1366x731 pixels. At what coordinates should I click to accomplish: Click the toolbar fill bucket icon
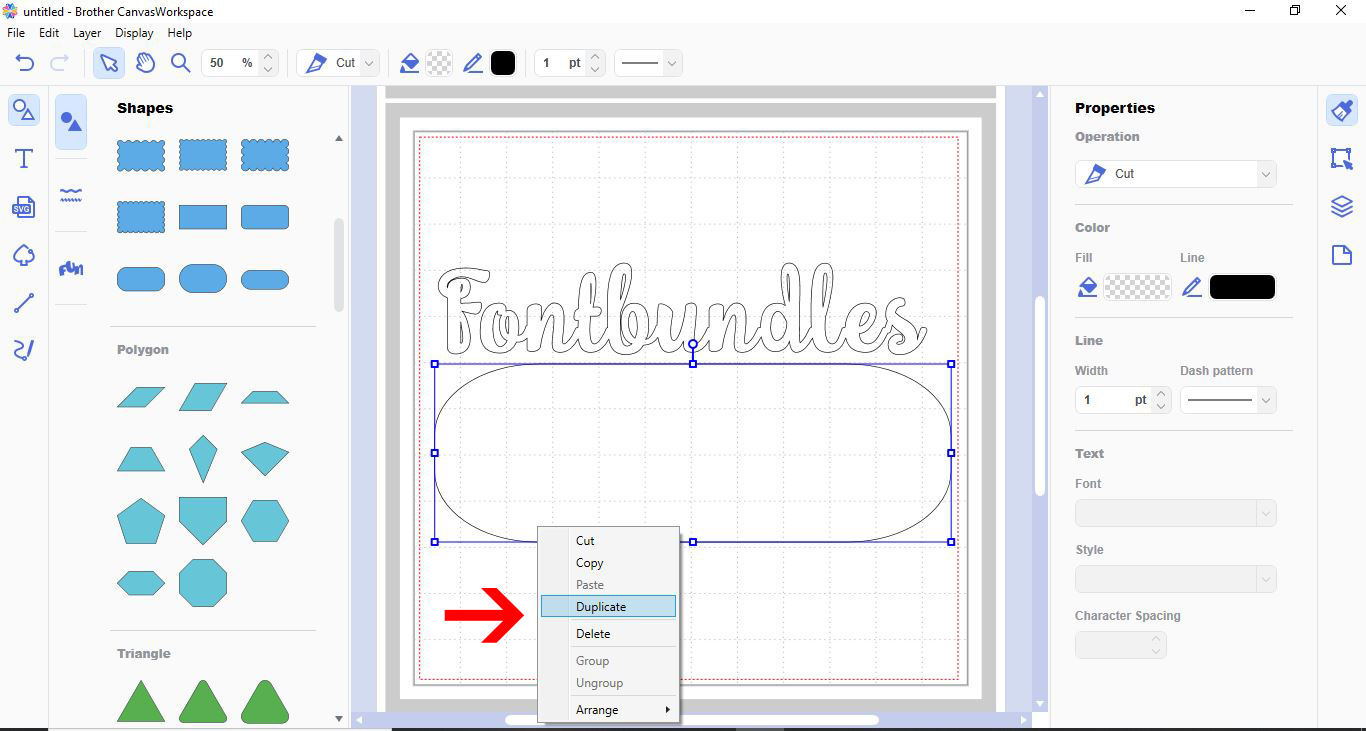coord(409,63)
